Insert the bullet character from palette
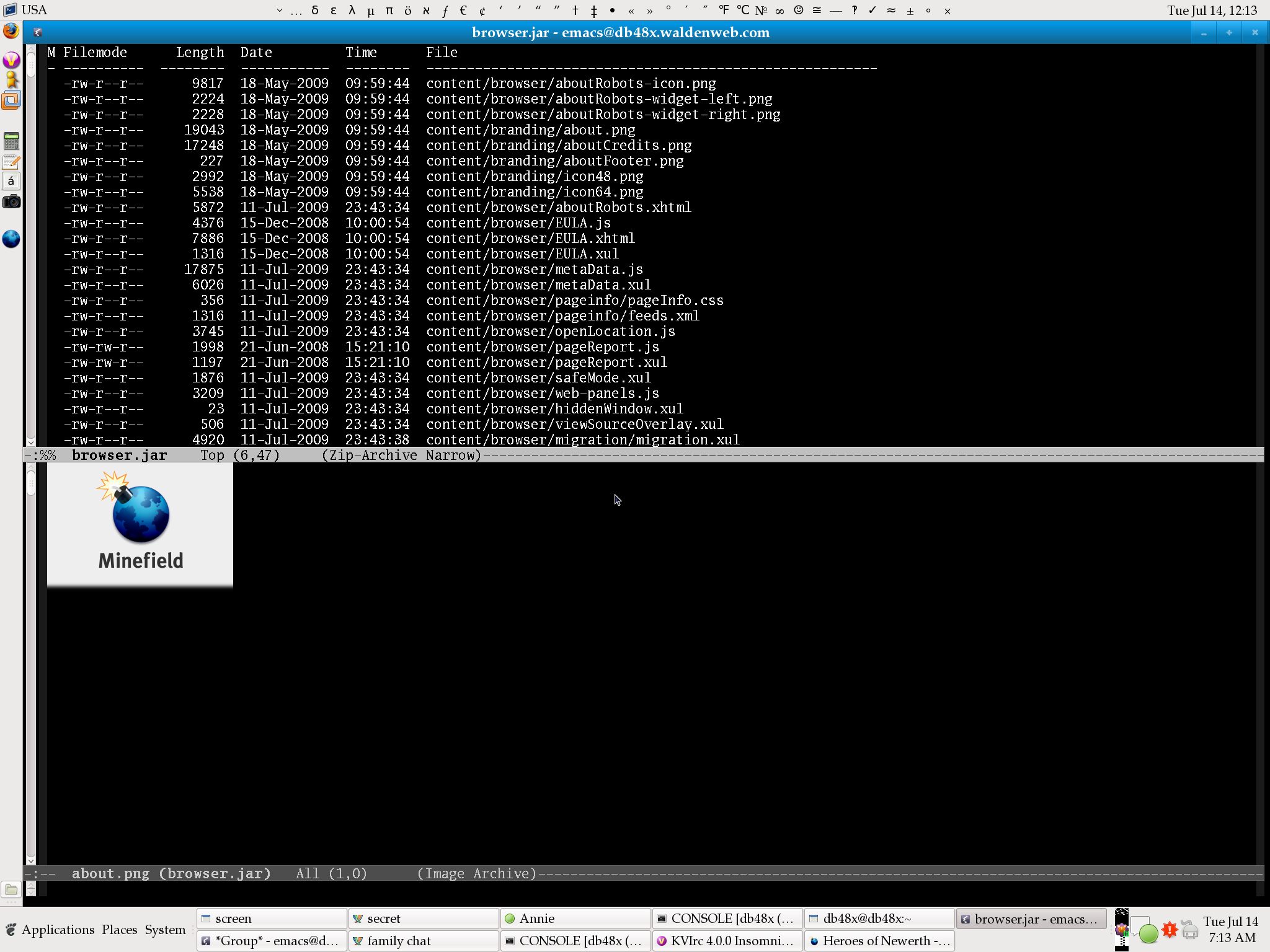 pos(612,11)
